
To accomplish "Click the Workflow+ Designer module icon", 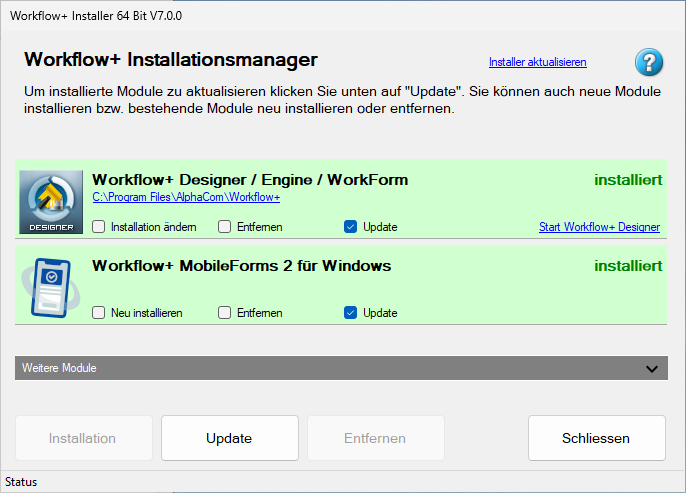I will 51,202.
